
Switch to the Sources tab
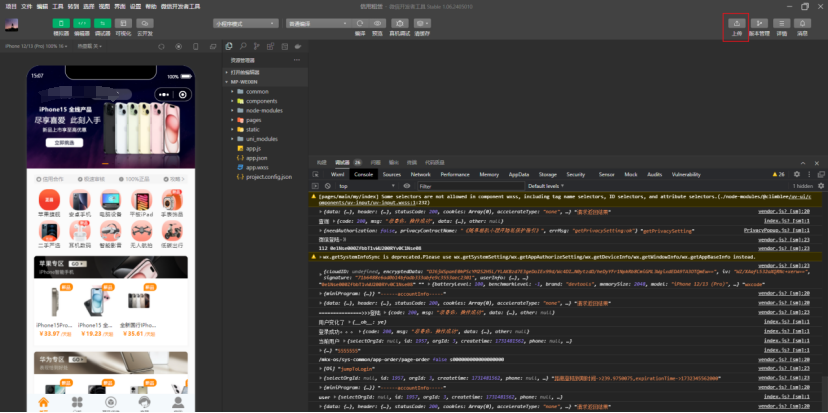point(392,174)
